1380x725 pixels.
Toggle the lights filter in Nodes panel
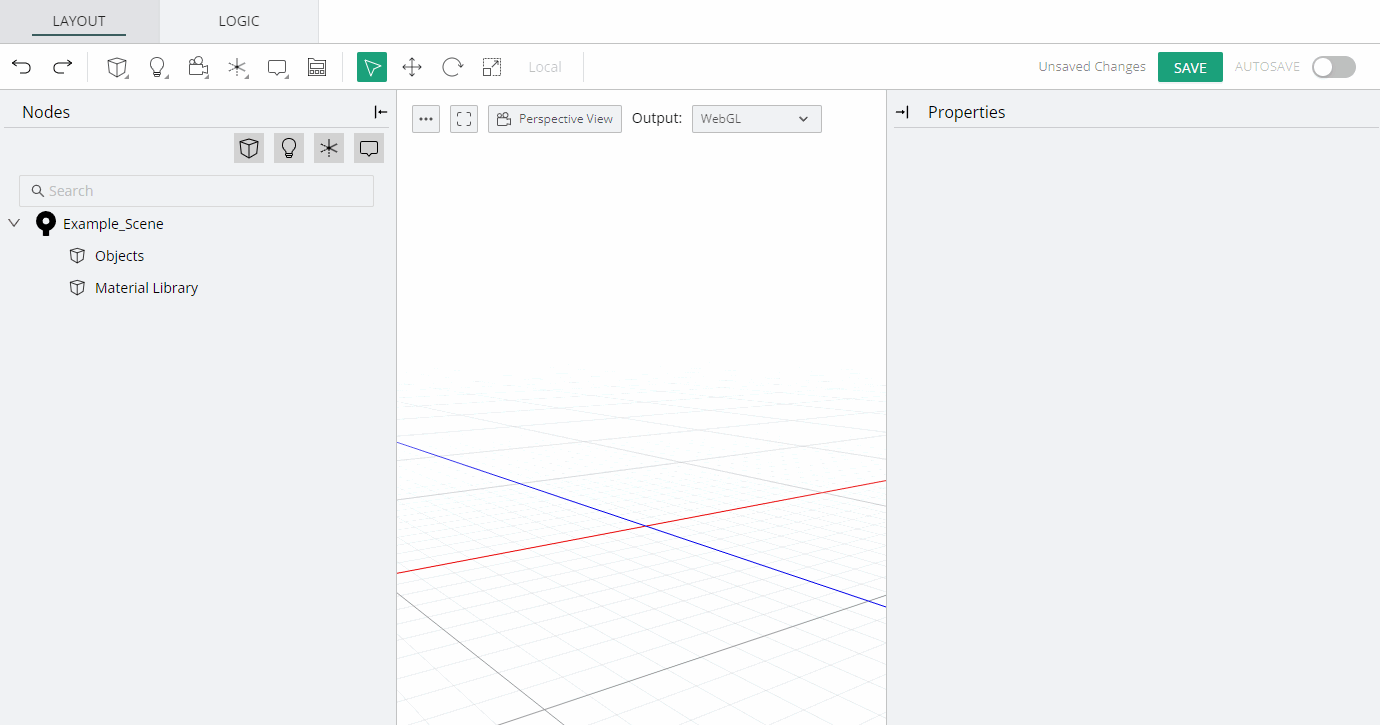pyautogui.click(x=289, y=148)
